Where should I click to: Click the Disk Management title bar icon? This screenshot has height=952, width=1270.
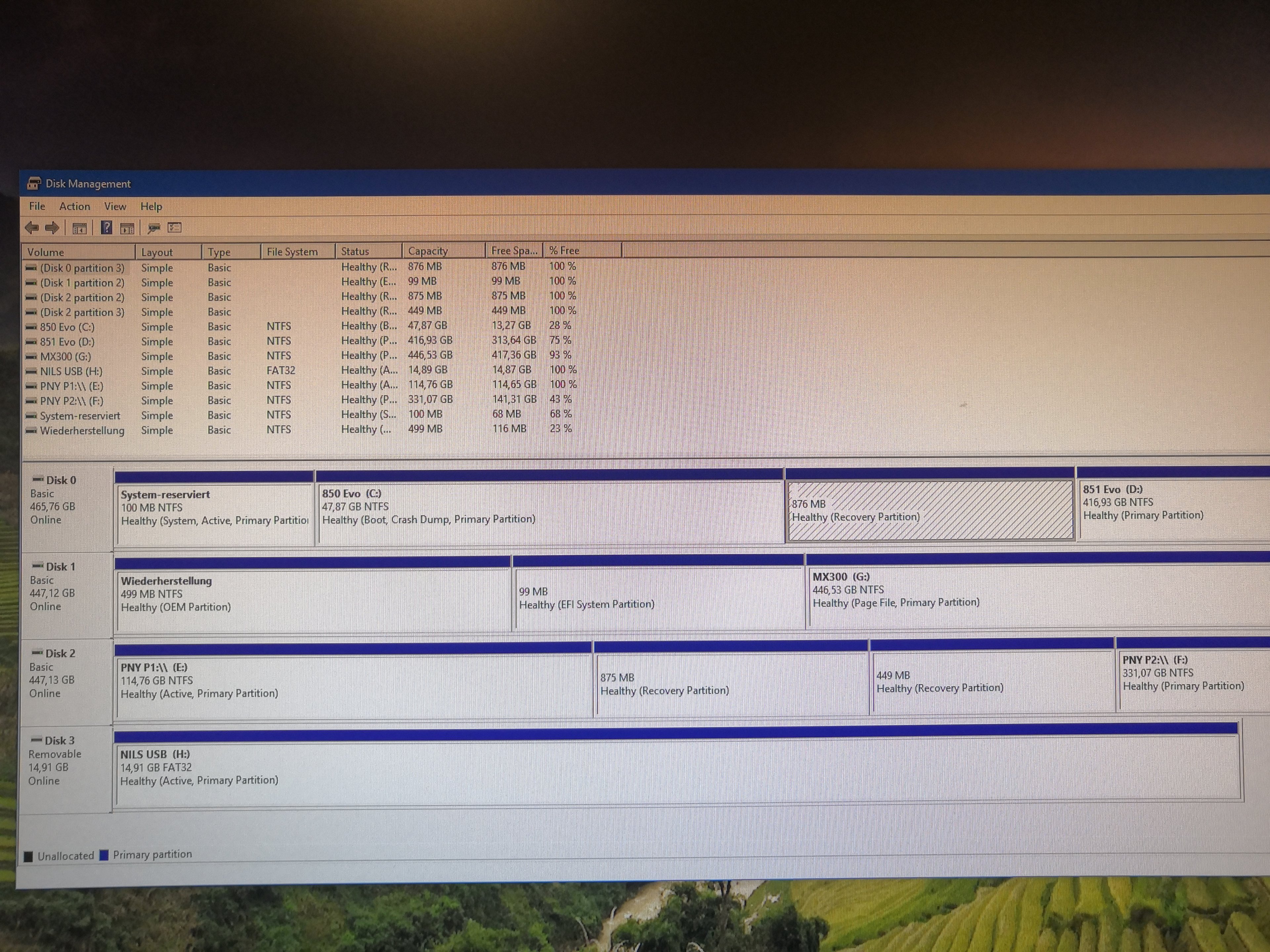pyautogui.click(x=34, y=184)
